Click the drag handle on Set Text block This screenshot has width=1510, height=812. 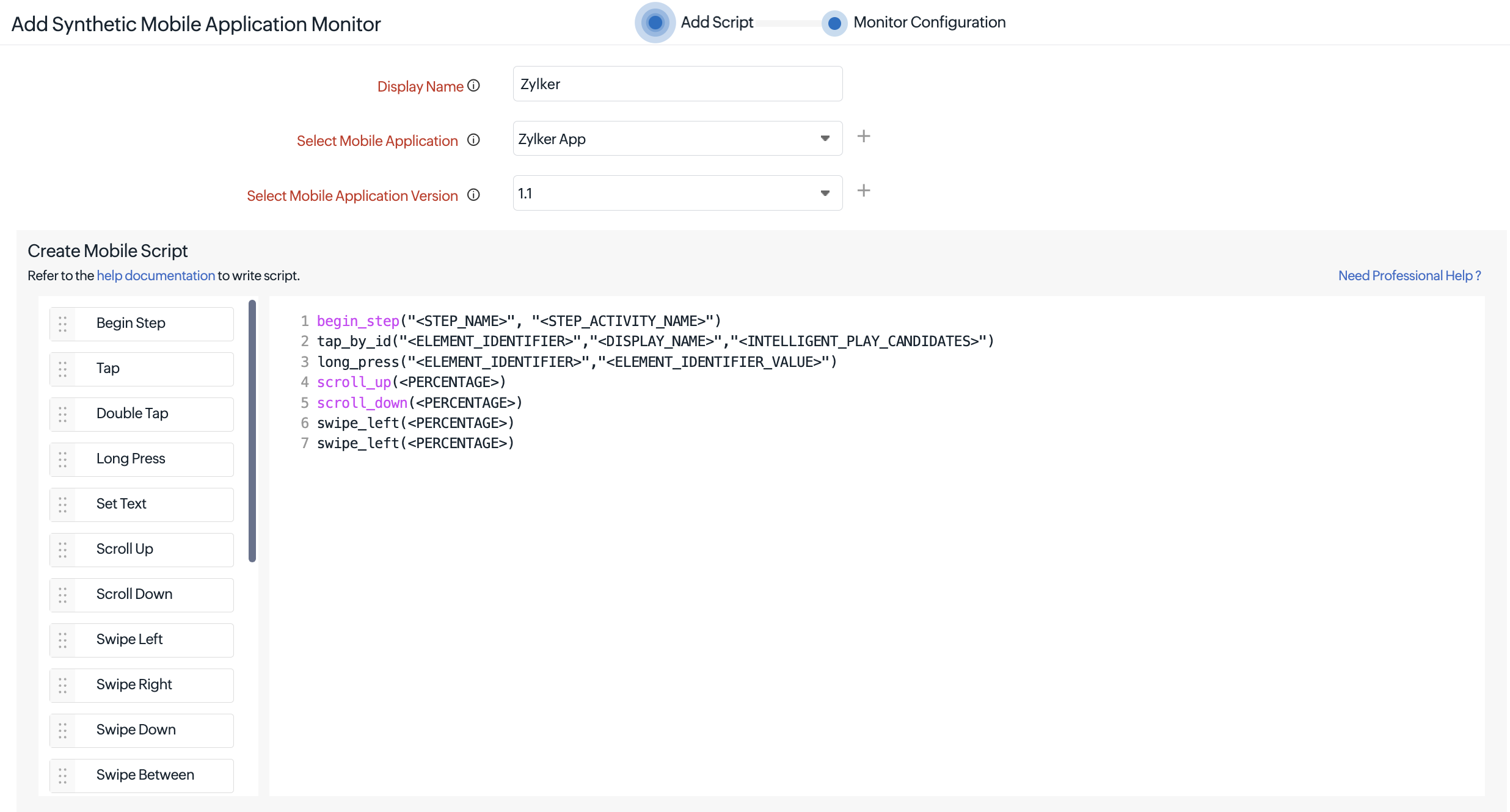[62, 505]
